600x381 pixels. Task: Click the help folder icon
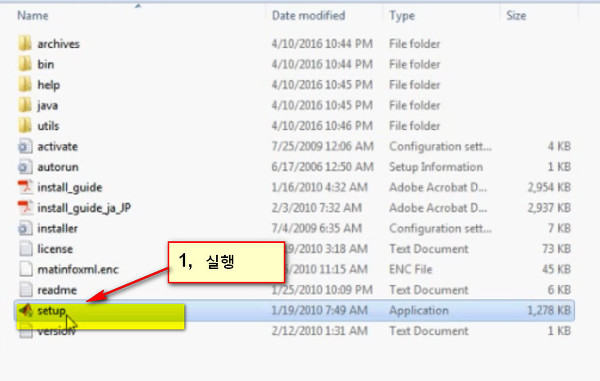[x=25, y=85]
